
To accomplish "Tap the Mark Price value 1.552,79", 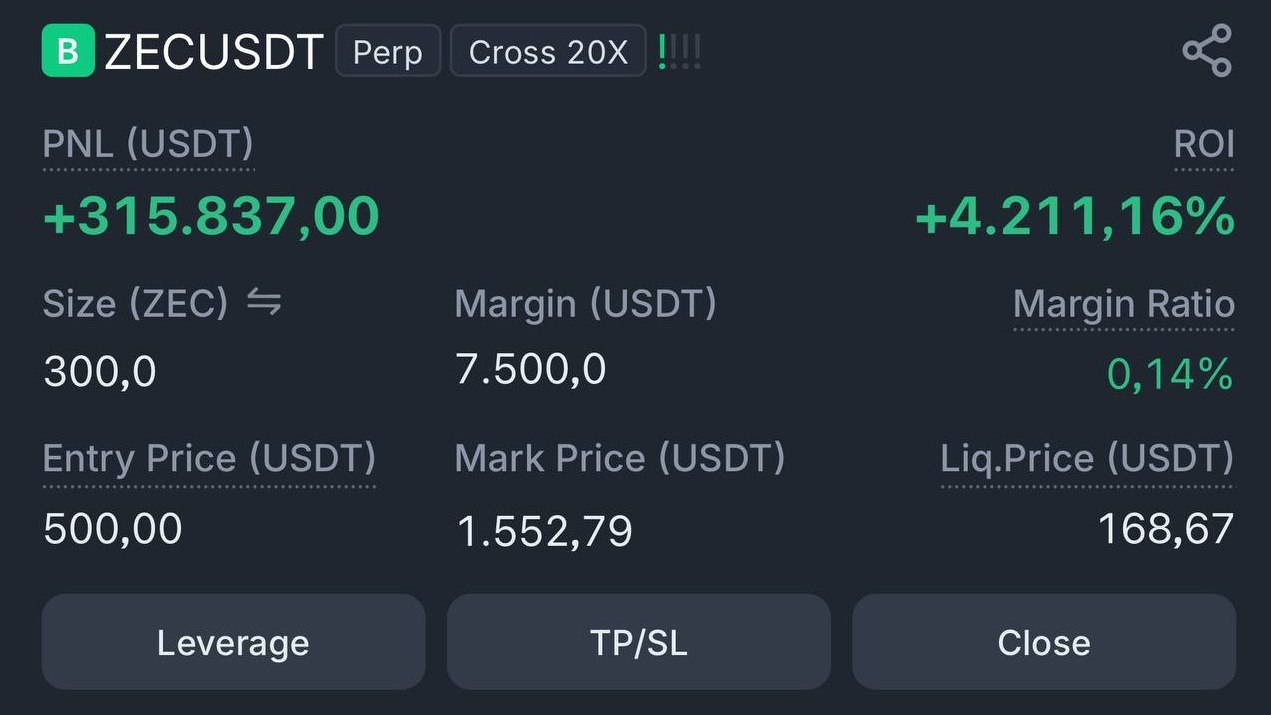I will pyautogui.click(x=544, y=531).
